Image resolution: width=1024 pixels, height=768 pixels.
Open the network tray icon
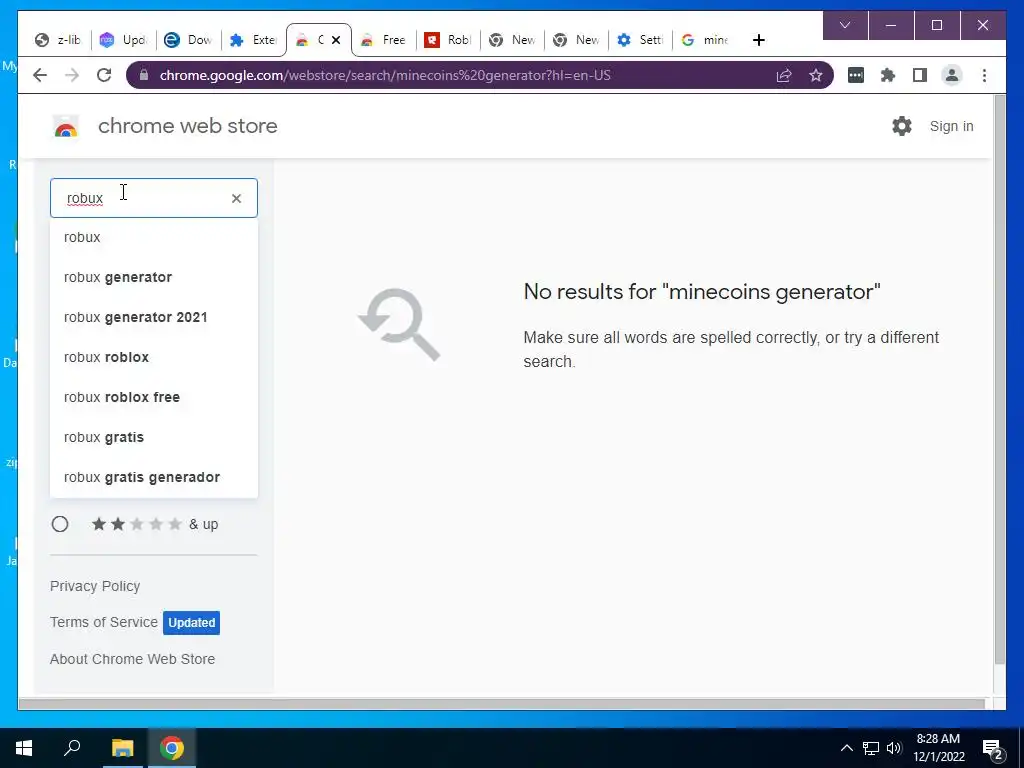tap(871, 748)
